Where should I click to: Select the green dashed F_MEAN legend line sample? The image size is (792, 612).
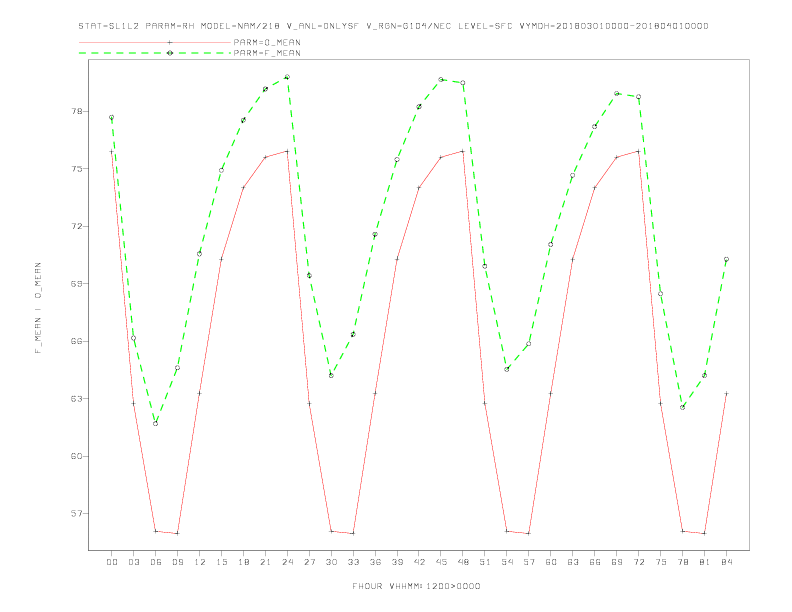click(155, 53)
